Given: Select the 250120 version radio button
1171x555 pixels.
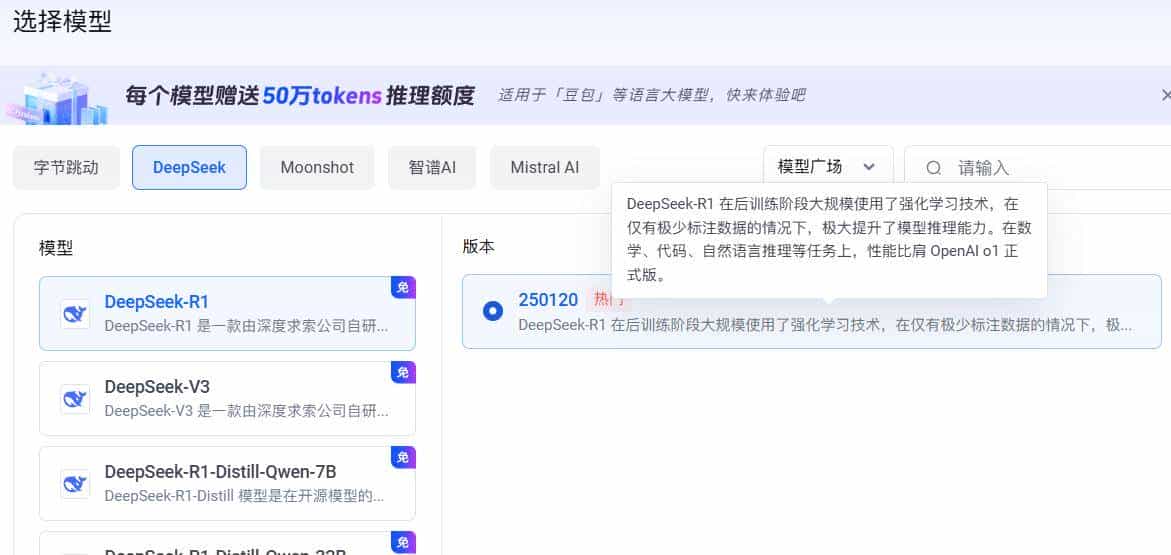Looking at the screenshot, I should click(x=493, y=311).
